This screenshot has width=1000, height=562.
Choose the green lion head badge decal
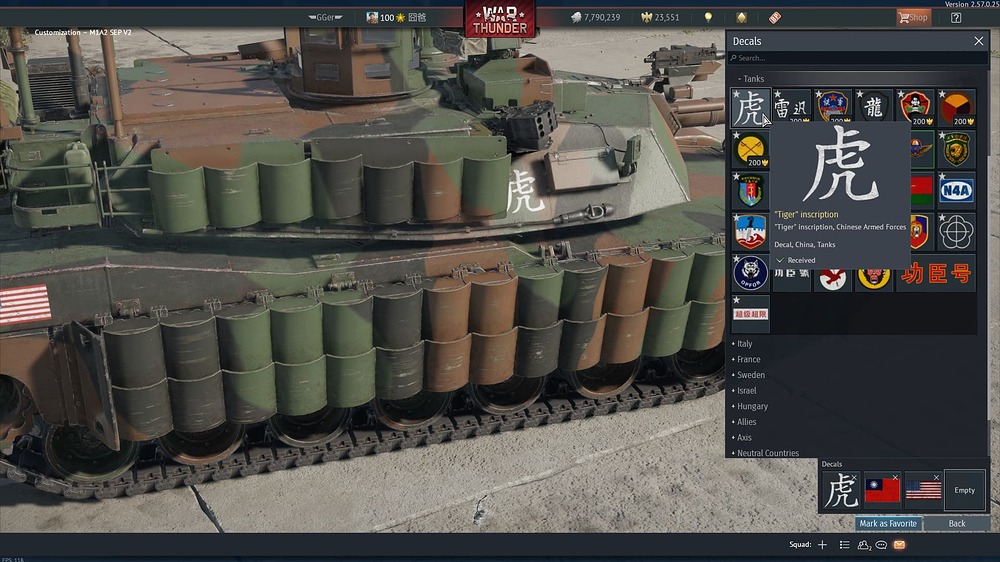[x=957, y=149]
